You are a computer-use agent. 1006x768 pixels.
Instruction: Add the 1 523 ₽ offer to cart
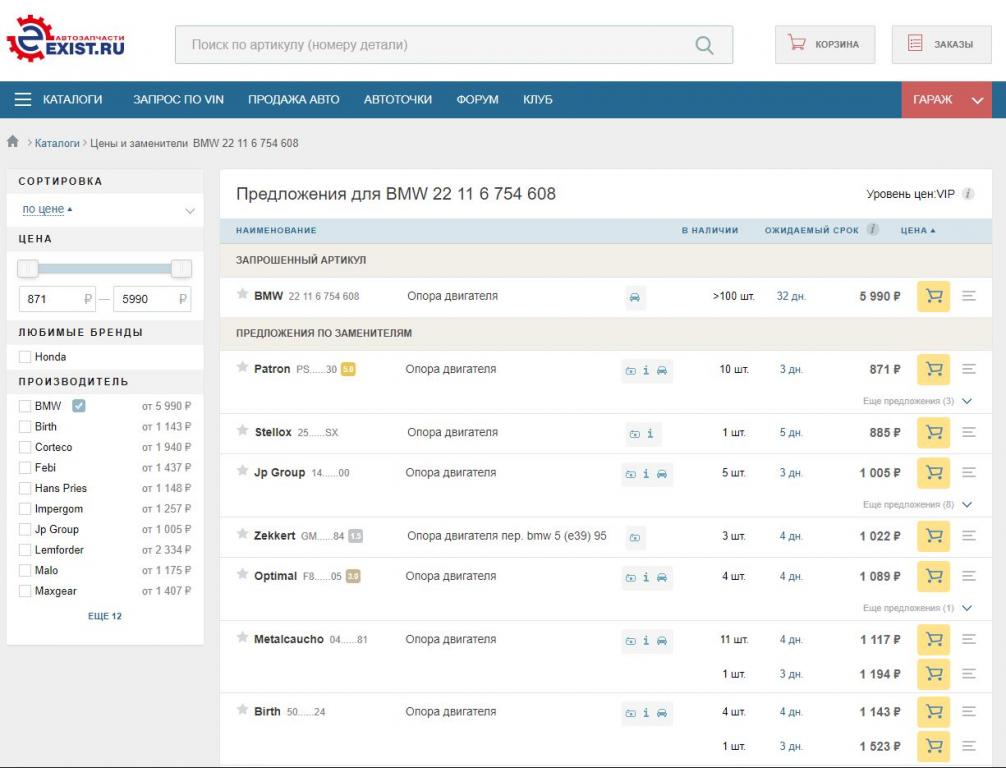(933, 746)
